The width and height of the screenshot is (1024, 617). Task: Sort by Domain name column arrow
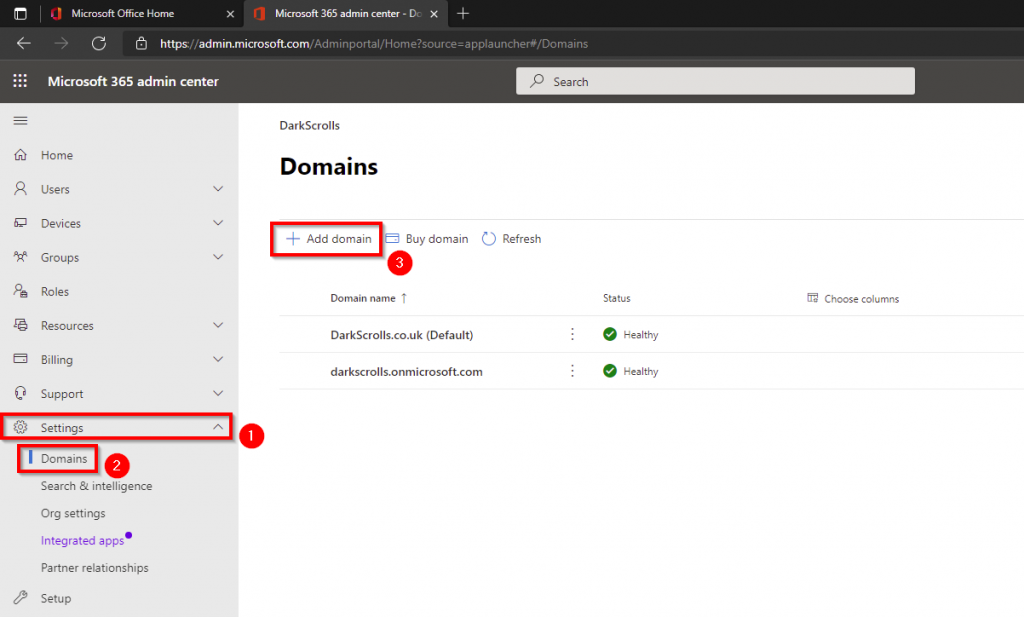[x=404, y=298]
